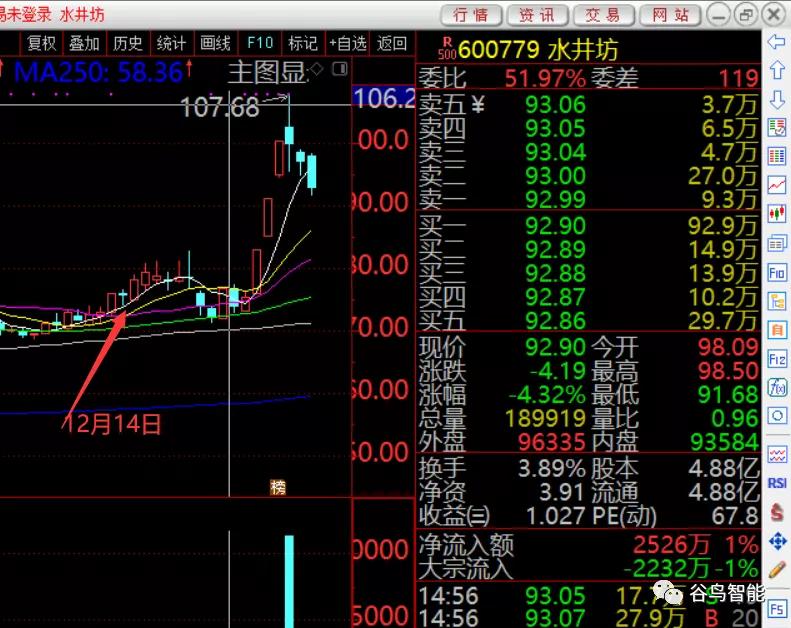Click the 总量 value 189919
The width and height of the screenshot is (791, 628).
click(x=545, y=418)
